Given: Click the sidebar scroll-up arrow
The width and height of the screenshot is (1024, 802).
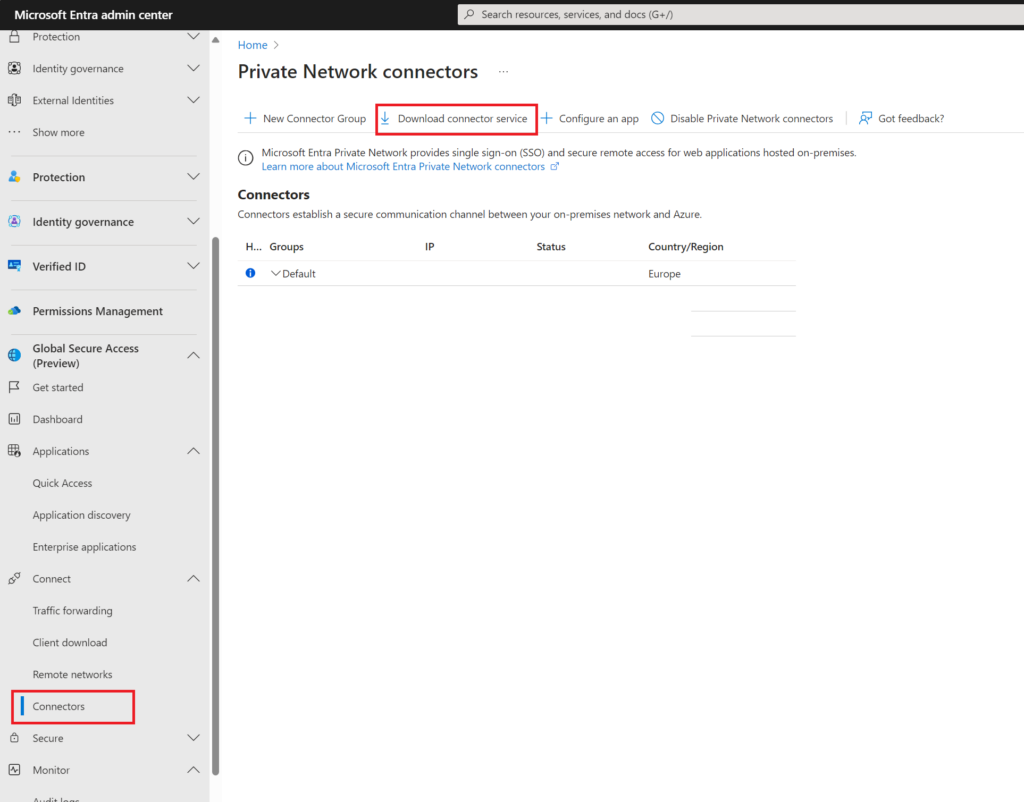Looking at the screenshot, I should point(216,40).
